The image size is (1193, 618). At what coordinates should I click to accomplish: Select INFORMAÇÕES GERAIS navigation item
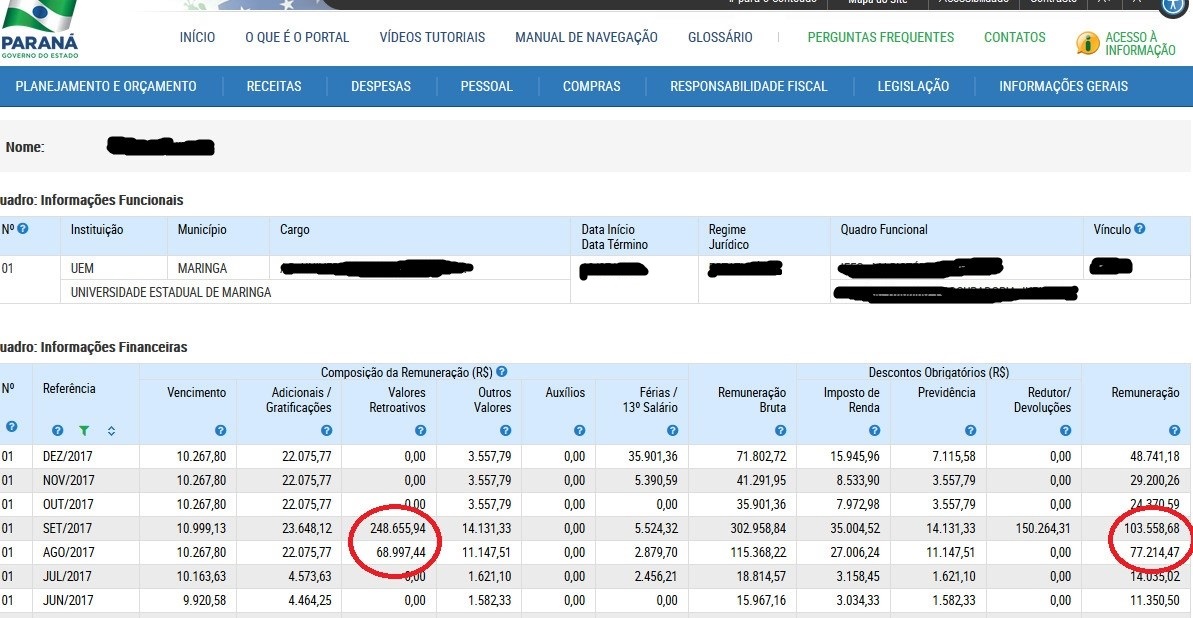1064,86
